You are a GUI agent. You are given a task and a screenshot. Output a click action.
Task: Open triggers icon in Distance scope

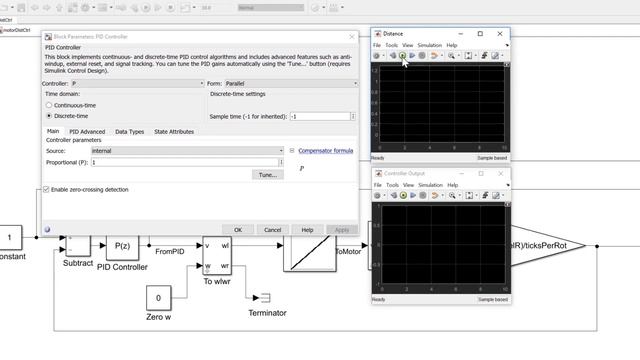click(x=484, y=56)
